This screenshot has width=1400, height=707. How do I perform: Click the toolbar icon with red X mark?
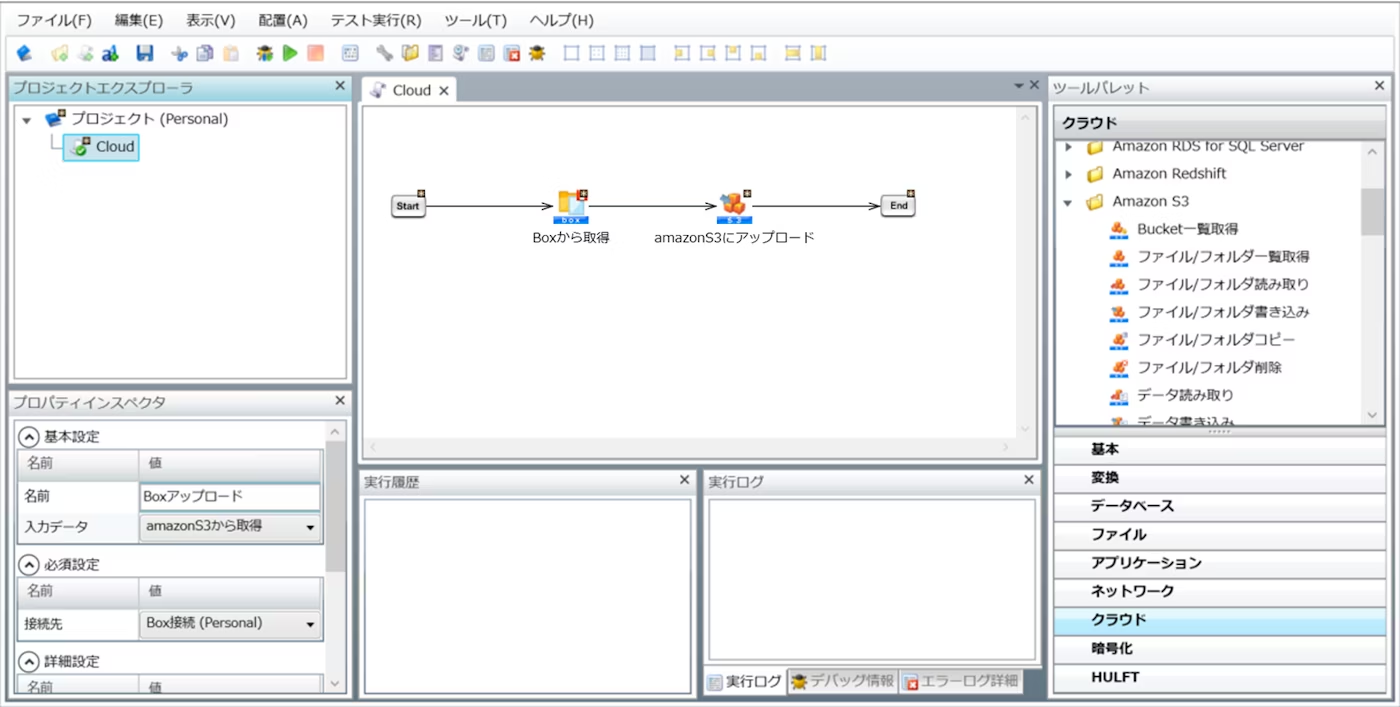click(512, 53)
